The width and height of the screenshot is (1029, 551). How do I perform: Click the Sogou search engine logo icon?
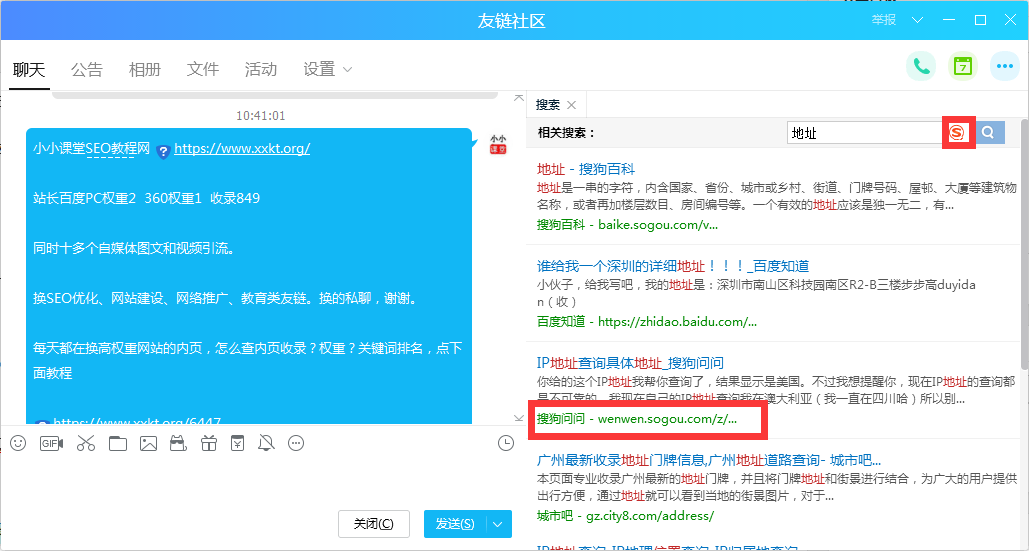957,133
